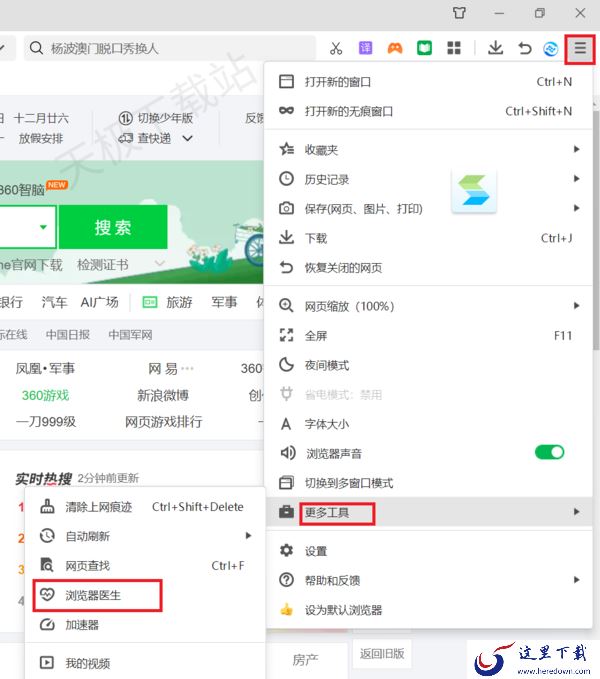Open the 房产 tab at bottom

(x=305, y=660)
